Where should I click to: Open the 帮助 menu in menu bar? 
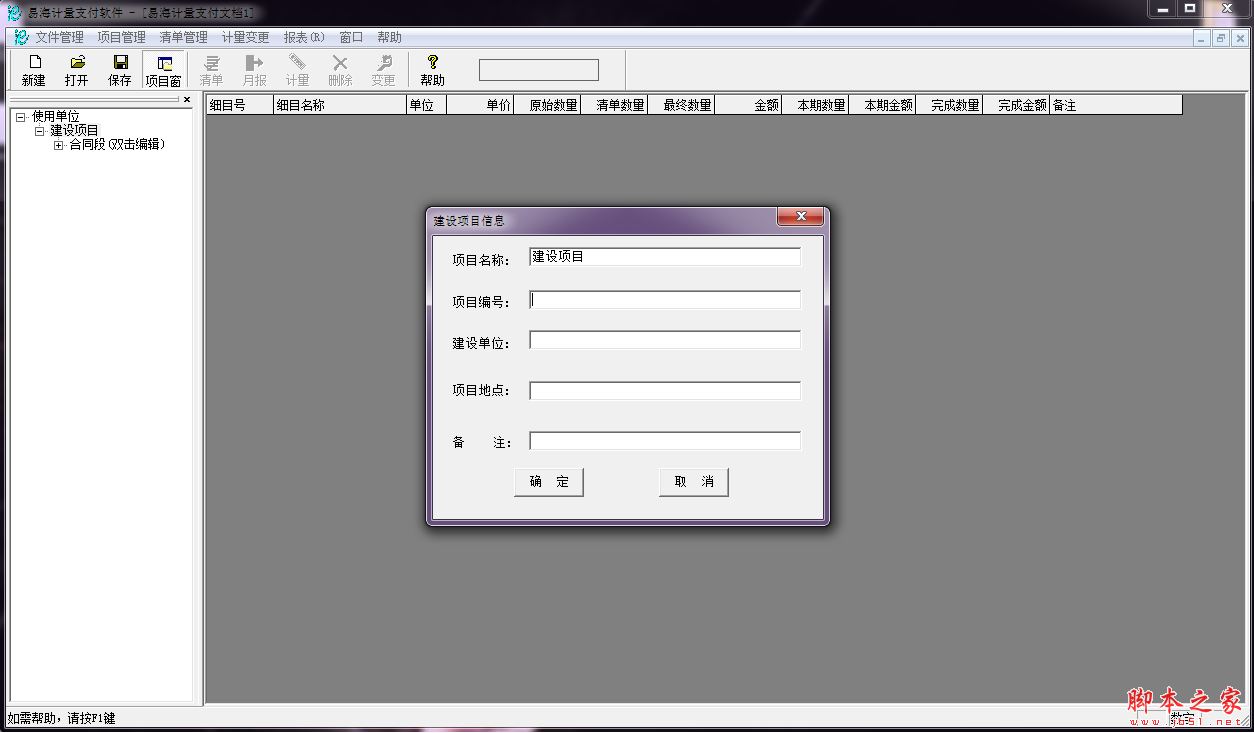click(389, 38)
